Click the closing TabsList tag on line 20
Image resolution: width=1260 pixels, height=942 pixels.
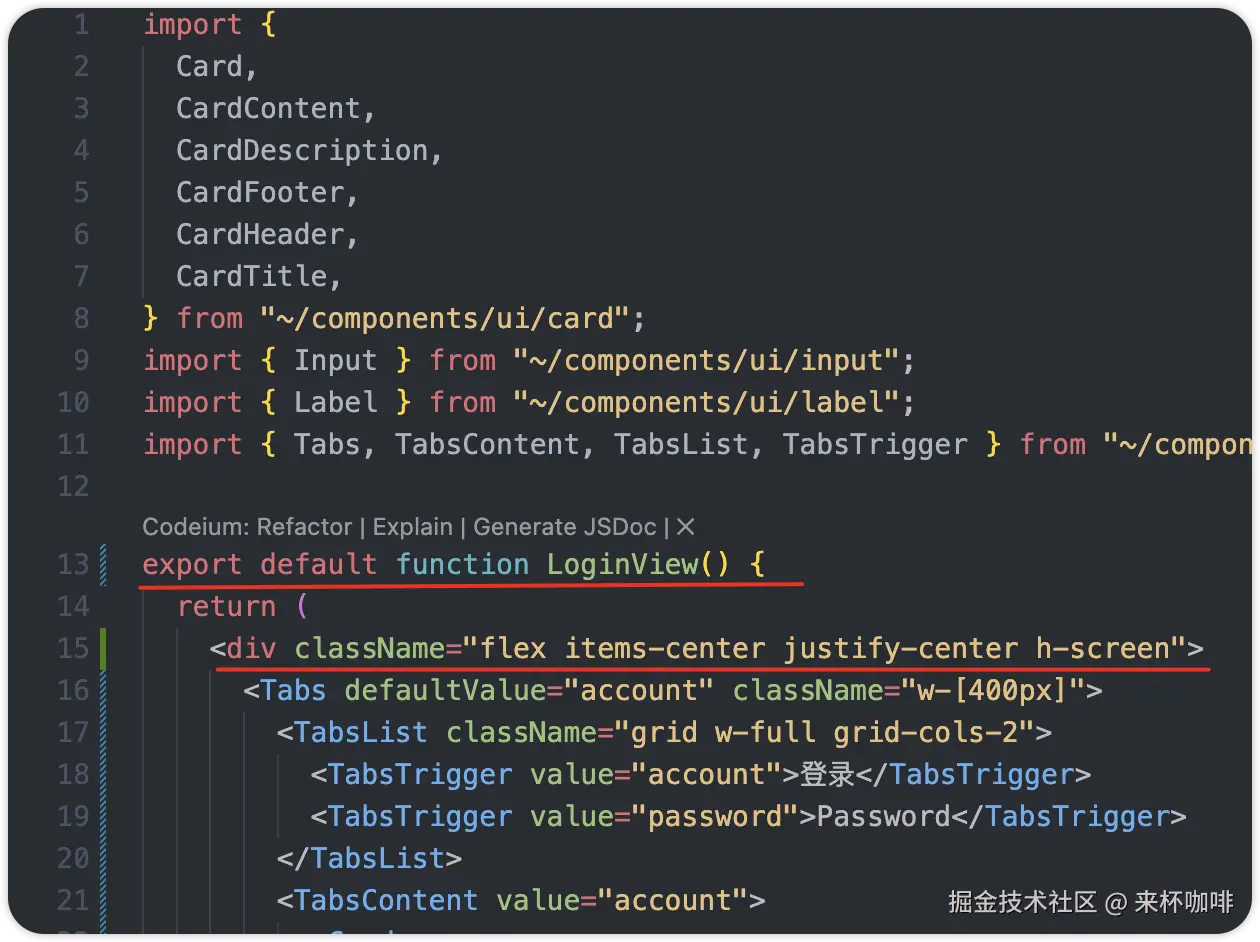tap(369, 858)
